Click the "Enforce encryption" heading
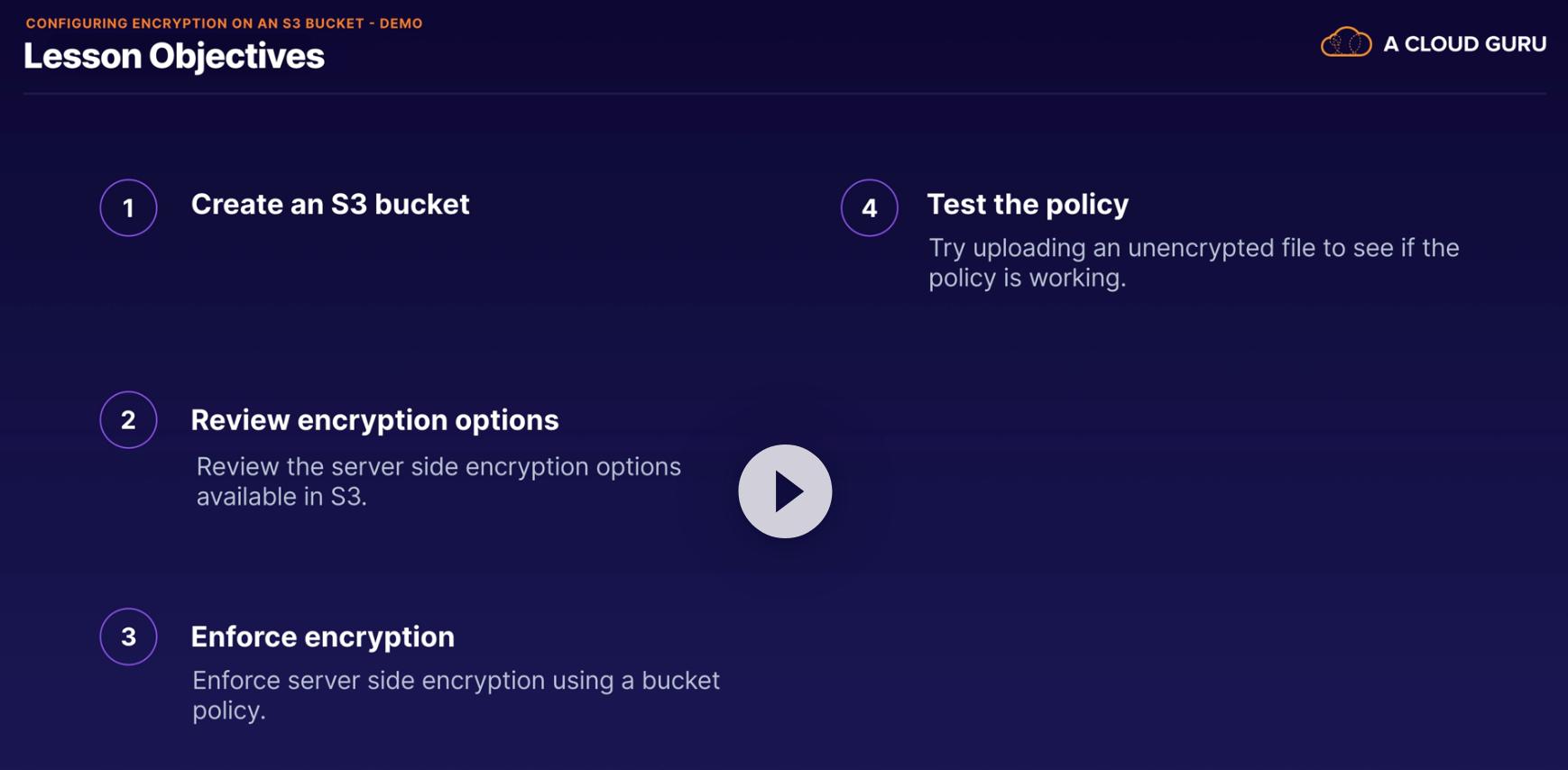 point(322,637)
